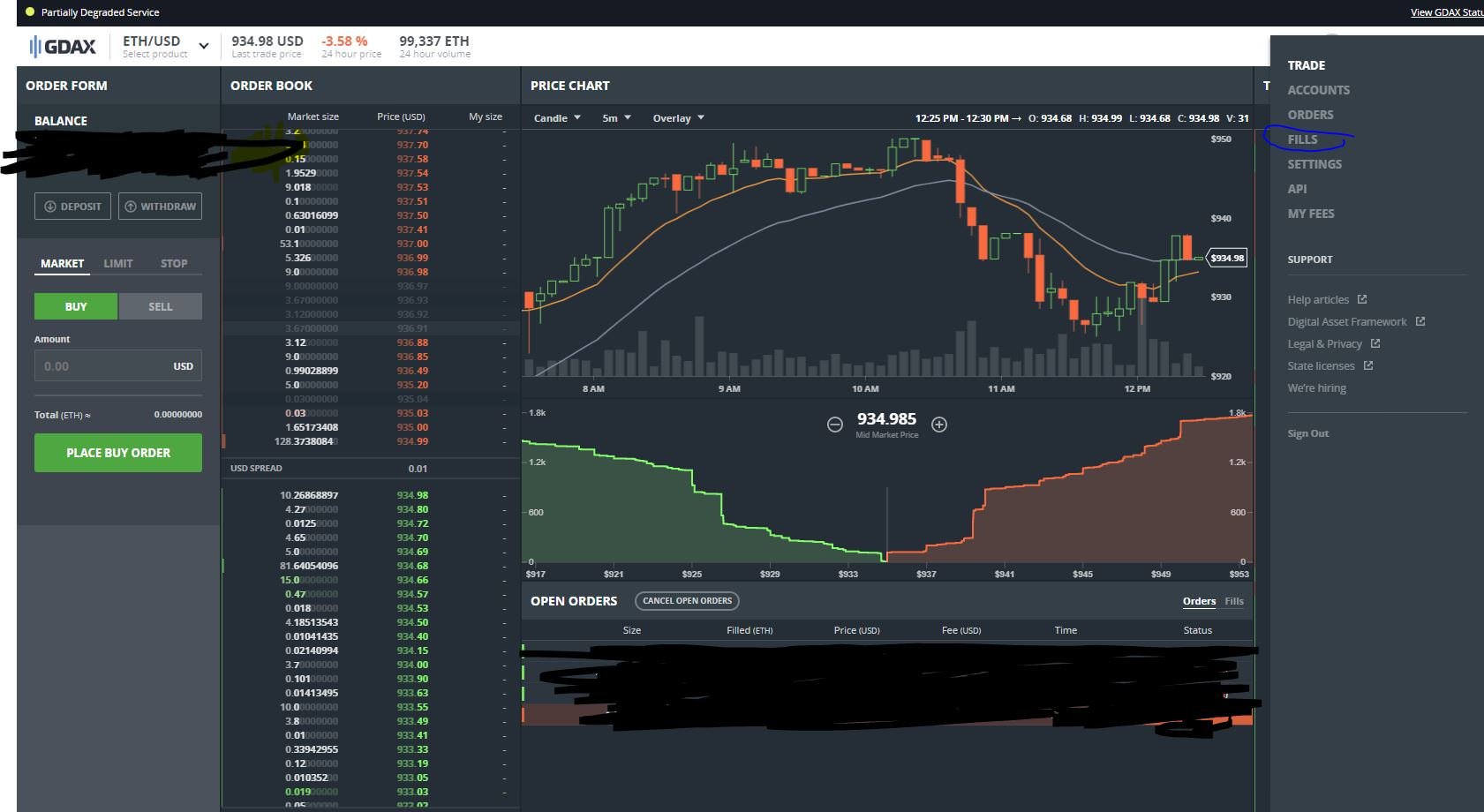1484x812 pixels.
Task: Click the USD Spread 0.01 value
Action: click(418, 469)
